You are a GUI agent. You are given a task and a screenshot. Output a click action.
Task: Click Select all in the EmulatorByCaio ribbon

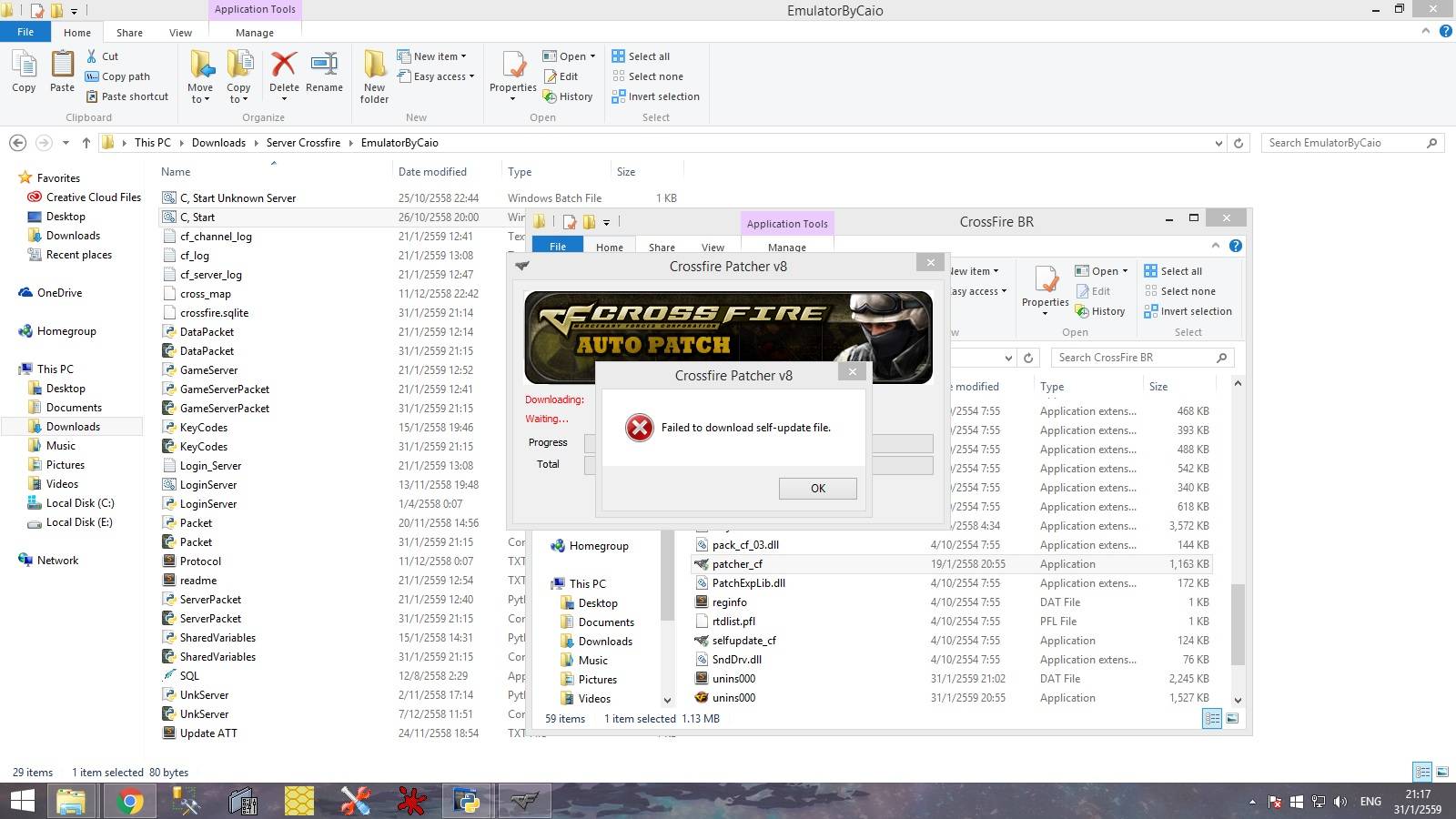(641, 56)
